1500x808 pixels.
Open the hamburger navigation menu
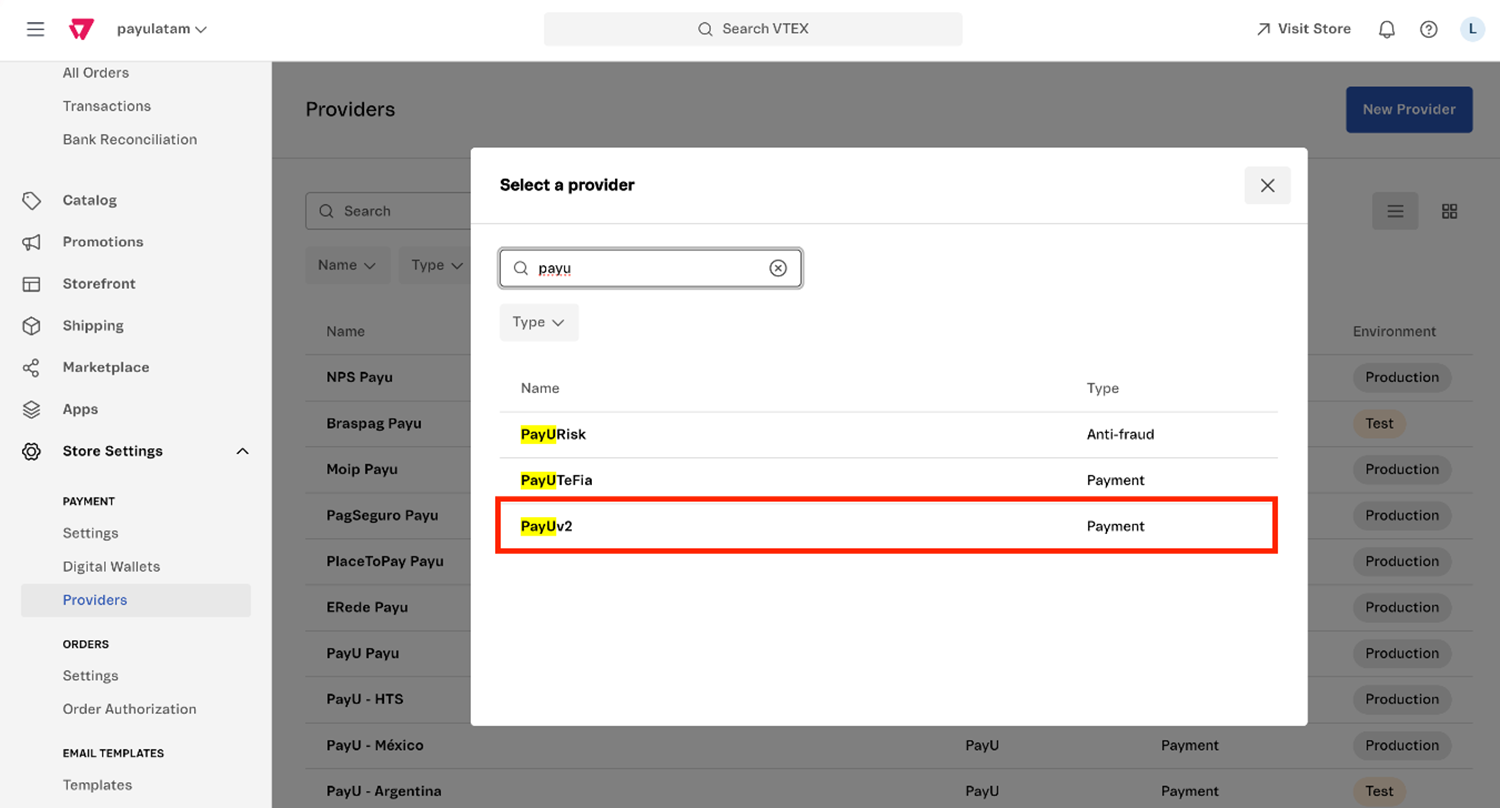point(35,29)
